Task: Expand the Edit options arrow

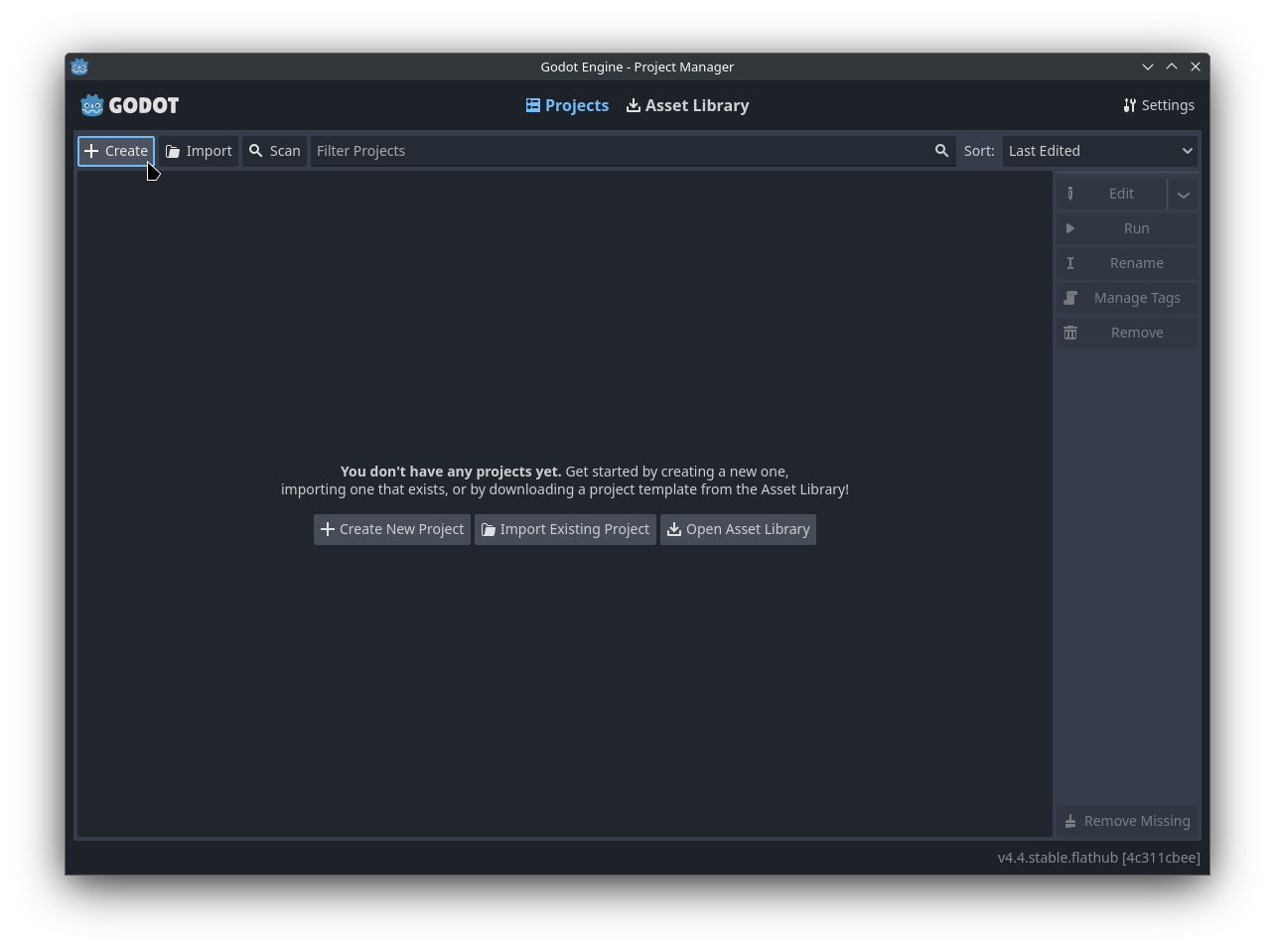Action: click(x=1183, y=195)
